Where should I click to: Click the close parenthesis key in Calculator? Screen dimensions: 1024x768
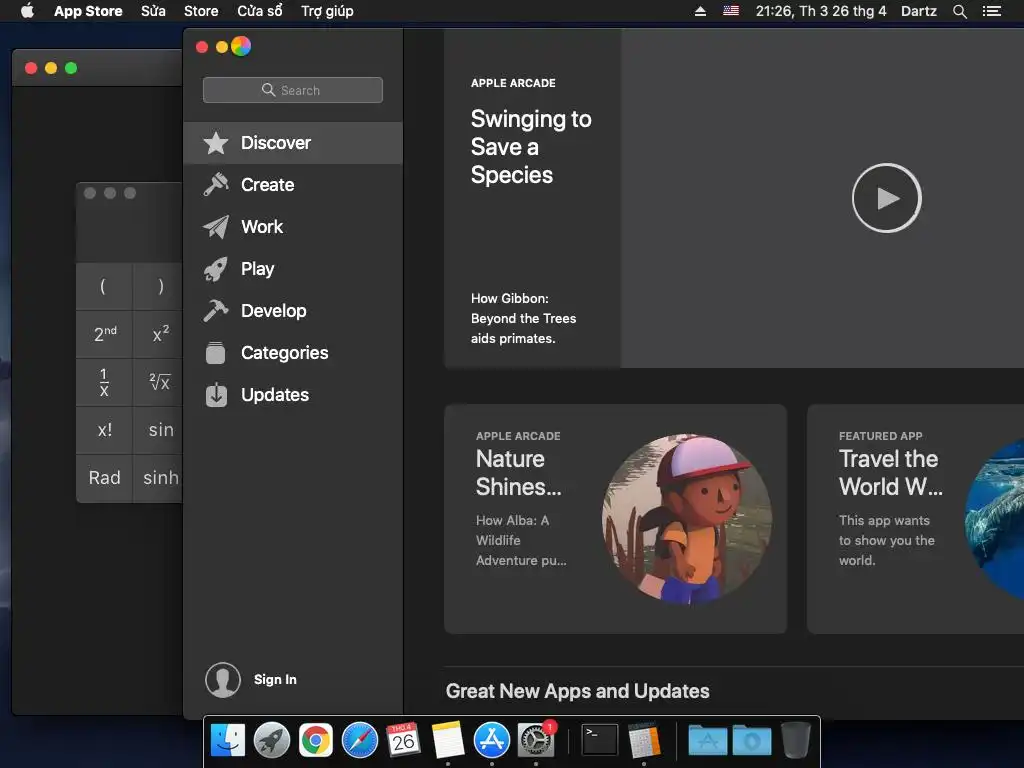[x=158, y=286]
